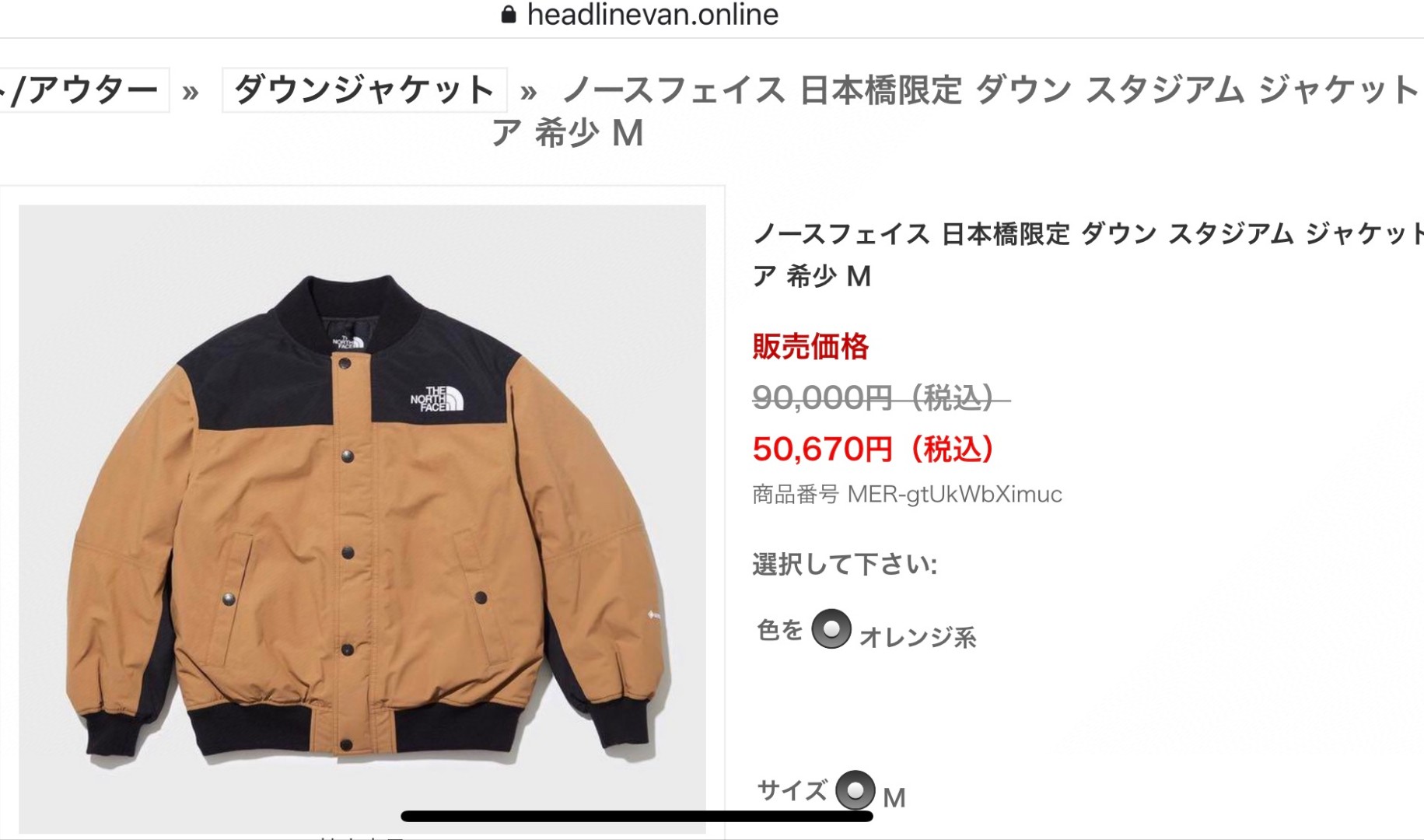Tap the collar label logo inside jacket
Viewport: 1424px width, 840px height.
click(x=348, y=342)
